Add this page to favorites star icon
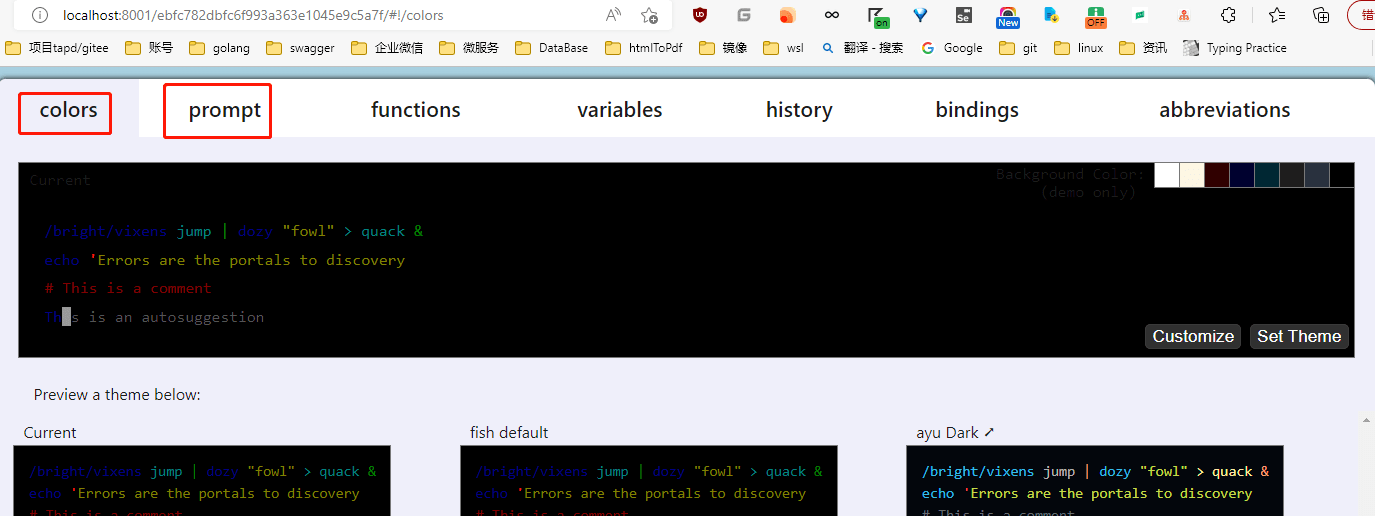This screenshot has width=1375, height=516. tap(650, 15)
